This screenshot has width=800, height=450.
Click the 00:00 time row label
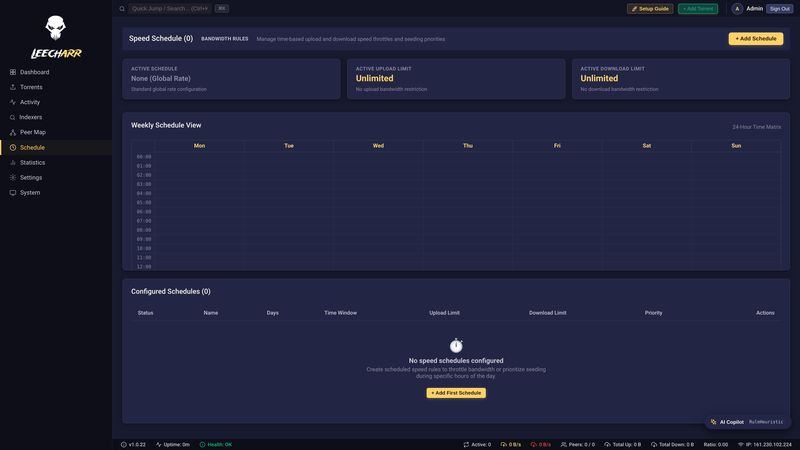(144, 157)
